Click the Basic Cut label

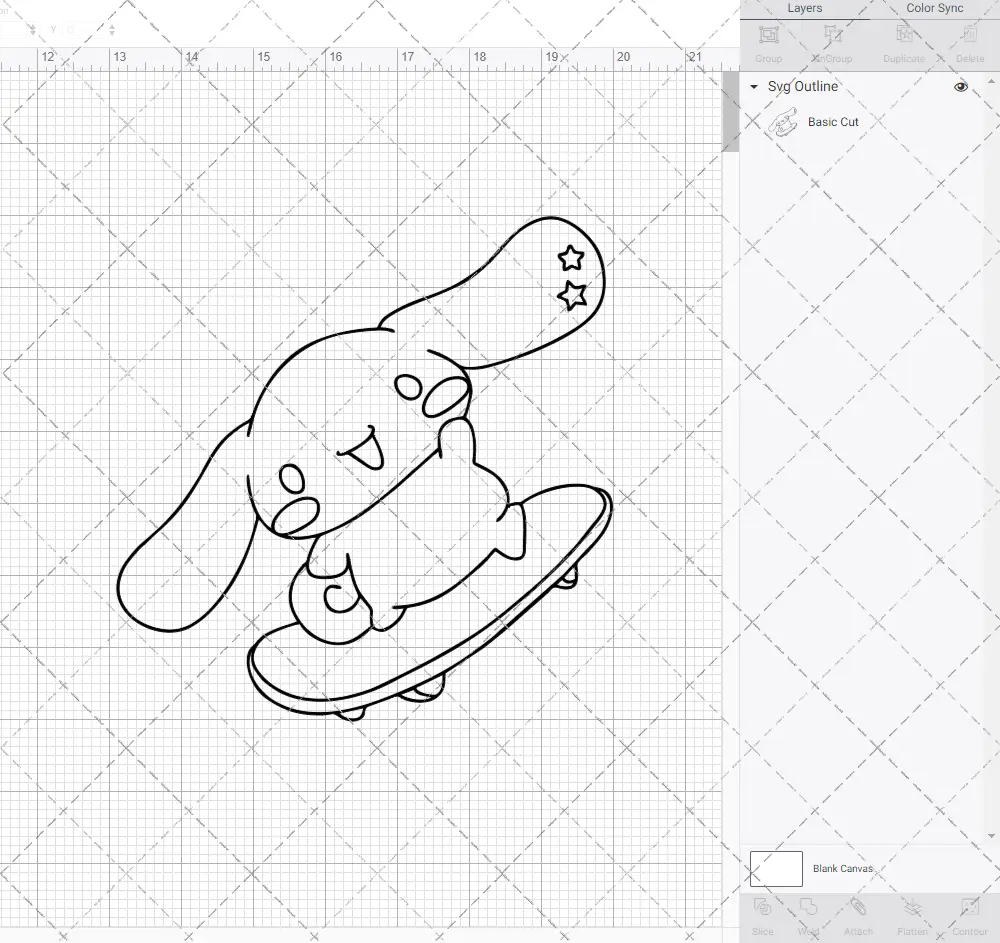[833, 122]
